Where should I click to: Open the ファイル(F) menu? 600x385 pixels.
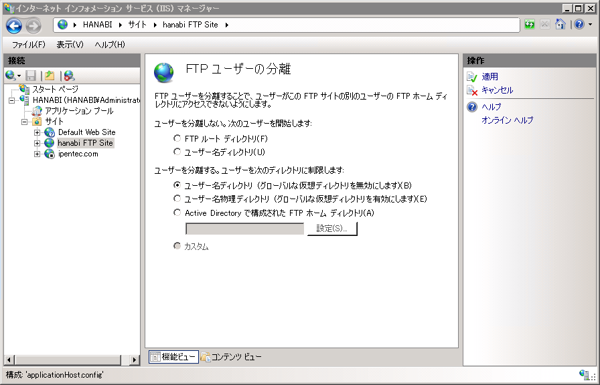[28, 45]
